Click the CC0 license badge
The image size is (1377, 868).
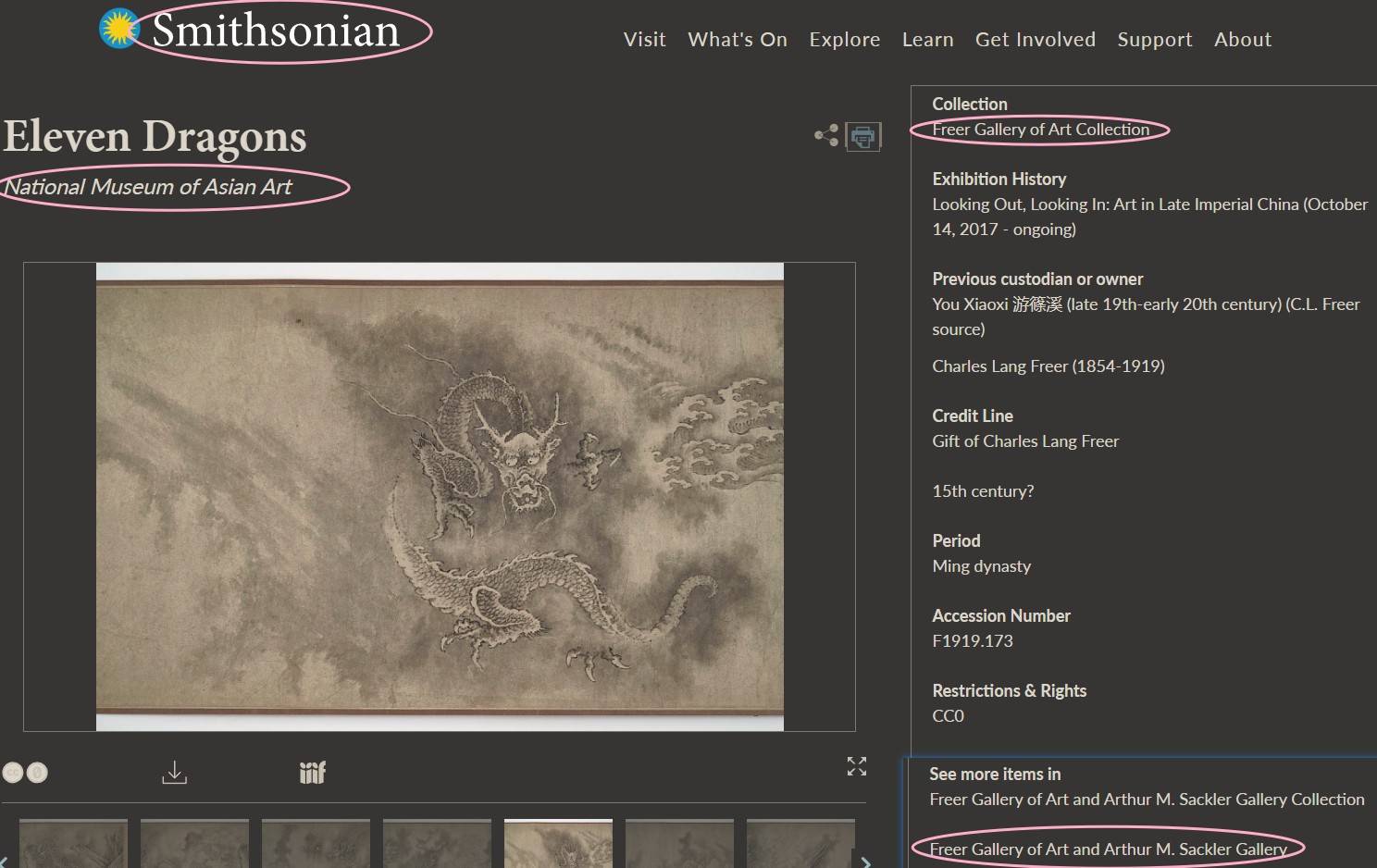point(25,772)
